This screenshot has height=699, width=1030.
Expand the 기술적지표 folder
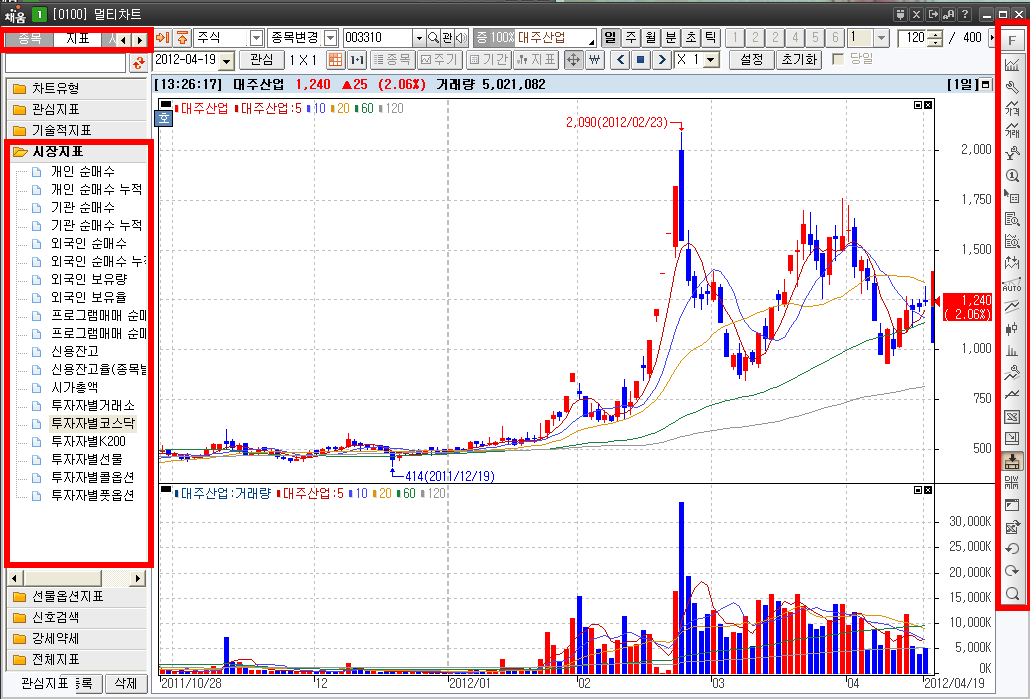point(61,130)
